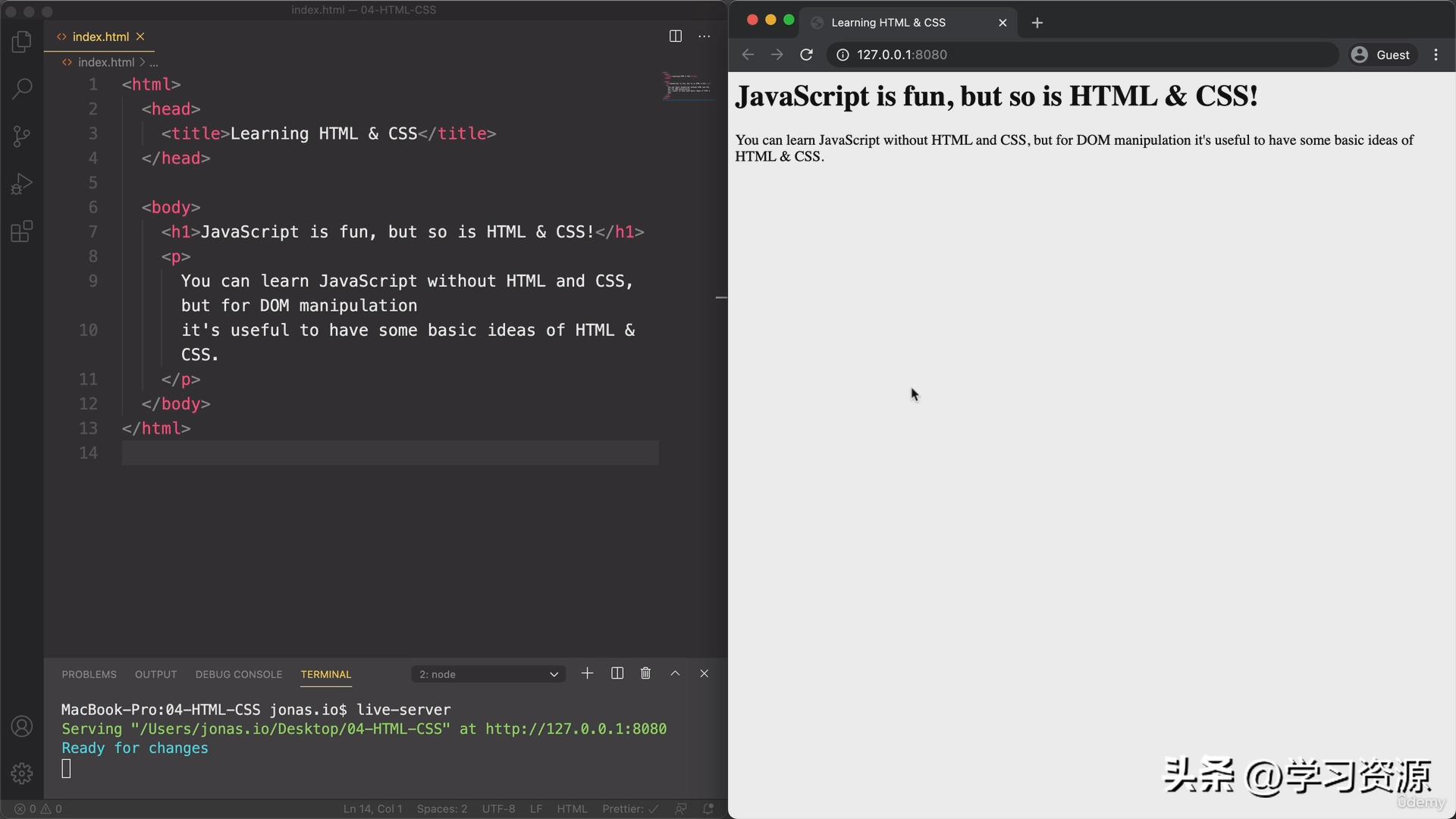
Task: Open the Extensions view
Action: click(21, 231)
